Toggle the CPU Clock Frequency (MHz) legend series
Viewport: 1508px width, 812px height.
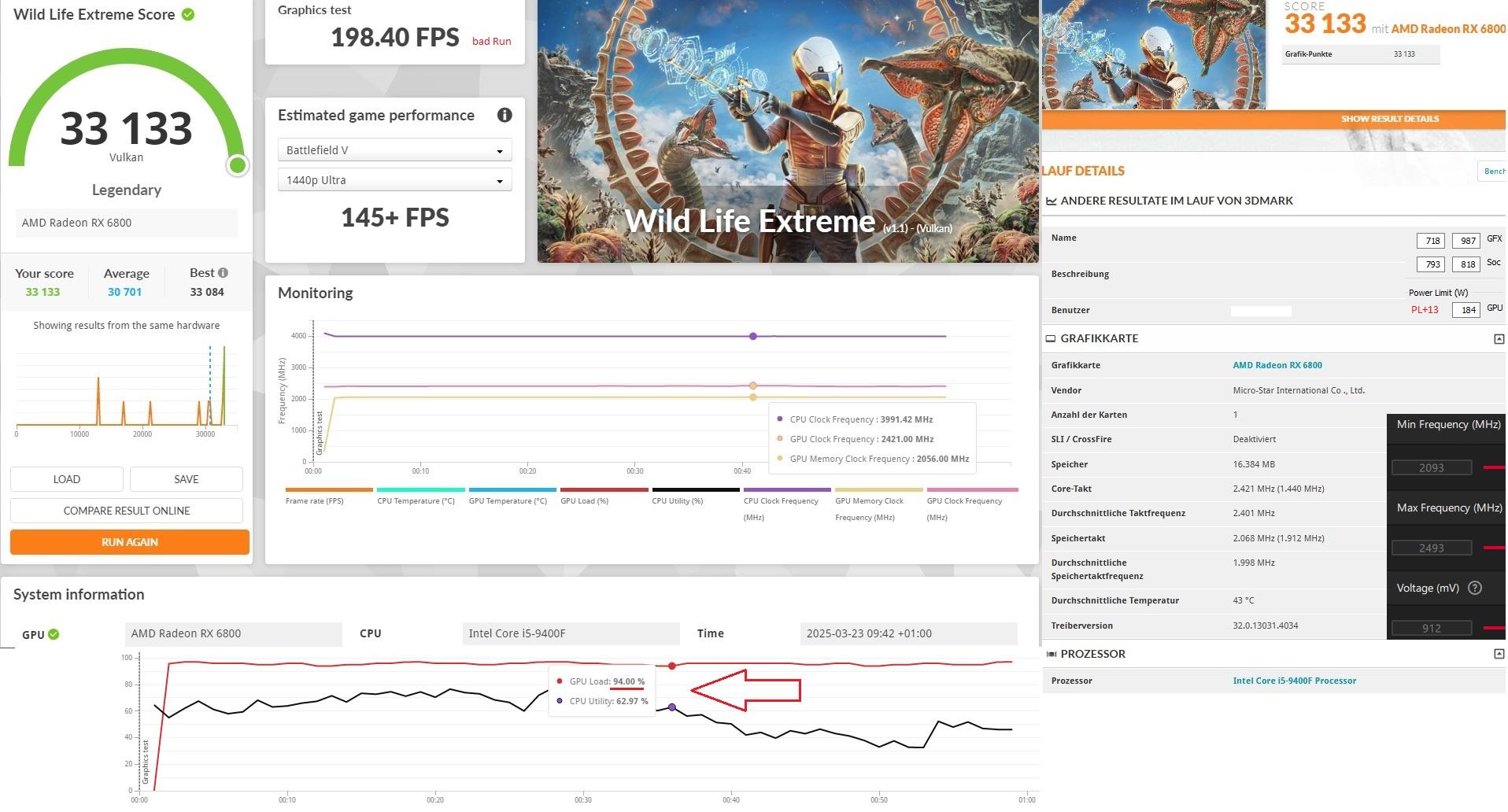787,504
